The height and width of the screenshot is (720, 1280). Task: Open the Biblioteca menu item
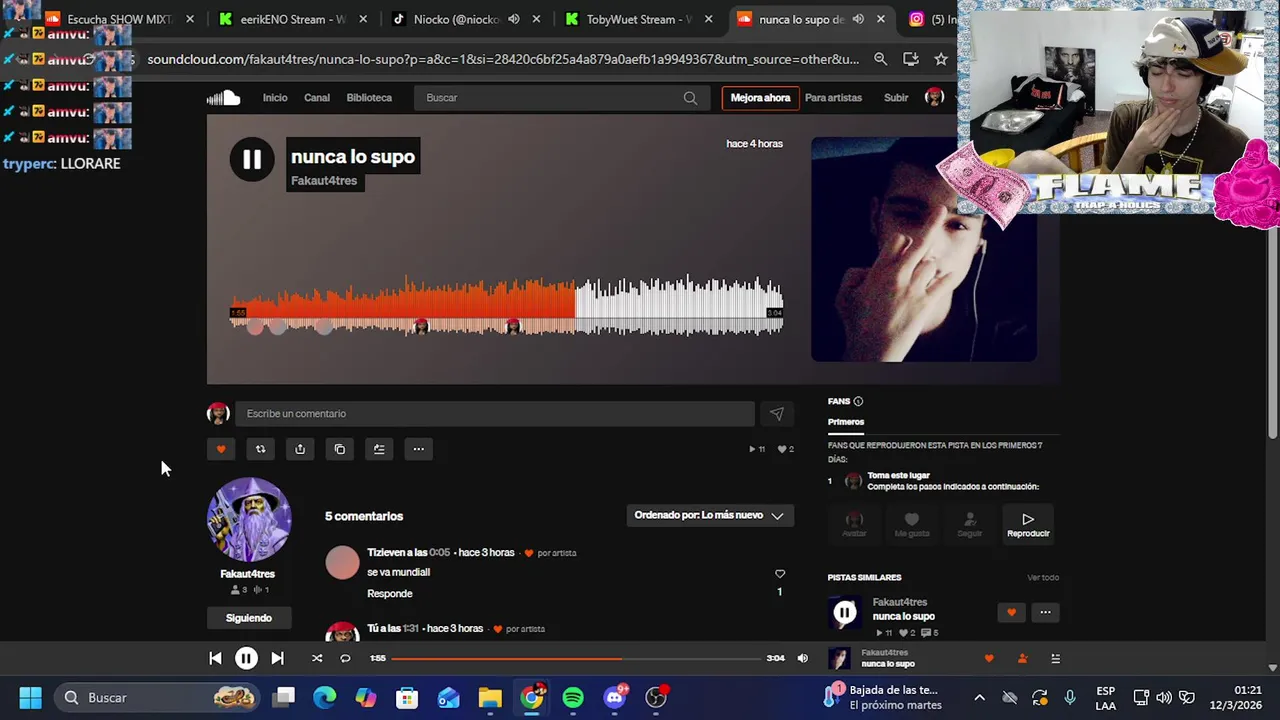(369, 98)
